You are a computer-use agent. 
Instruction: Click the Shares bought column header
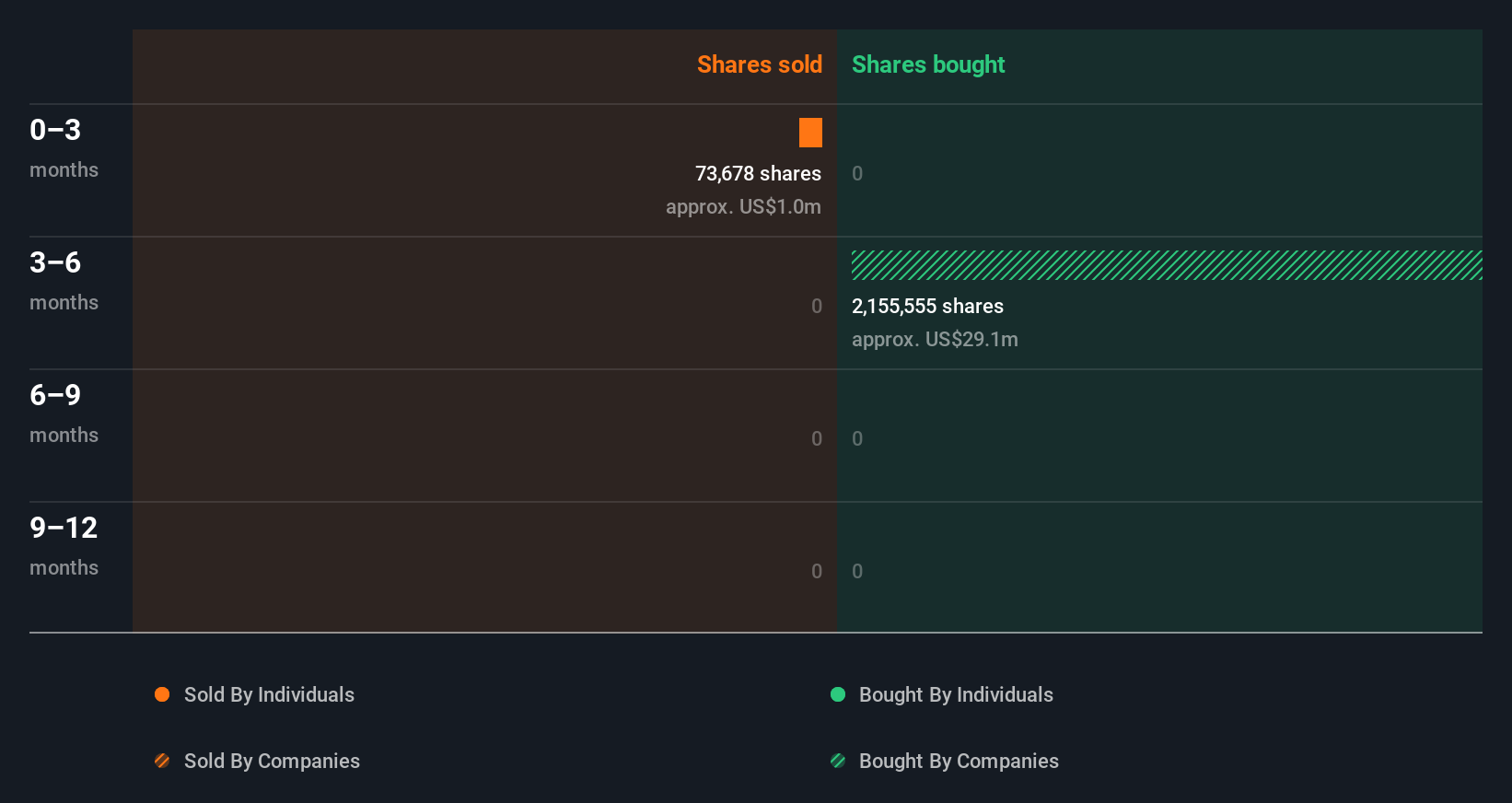point(928,64)
